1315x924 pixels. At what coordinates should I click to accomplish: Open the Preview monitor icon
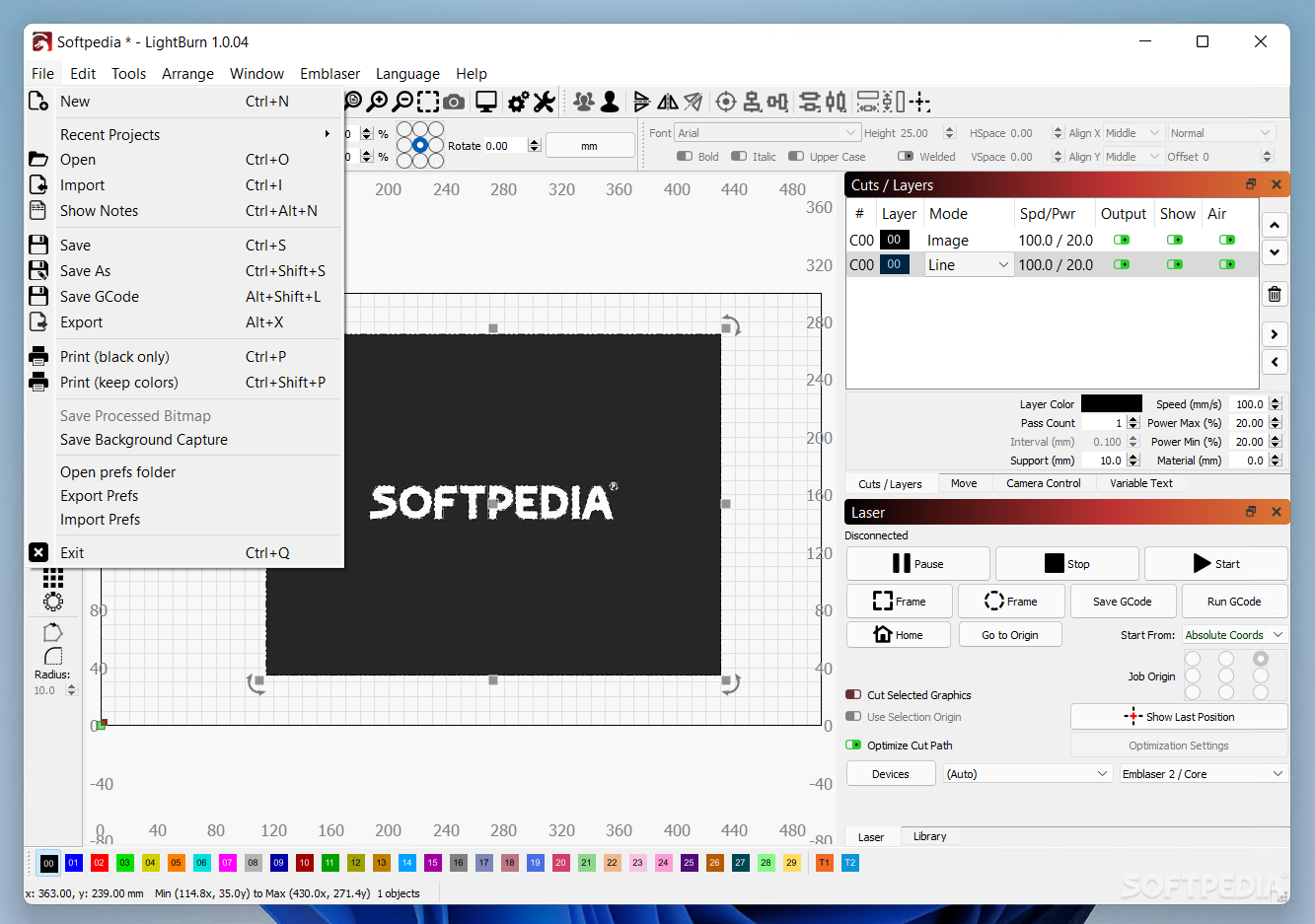coord(486,102)
